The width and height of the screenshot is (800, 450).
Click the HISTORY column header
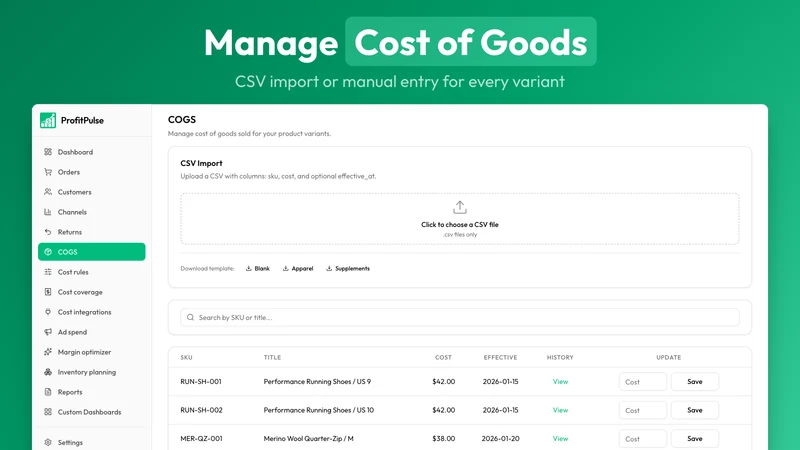pos(560,358)
